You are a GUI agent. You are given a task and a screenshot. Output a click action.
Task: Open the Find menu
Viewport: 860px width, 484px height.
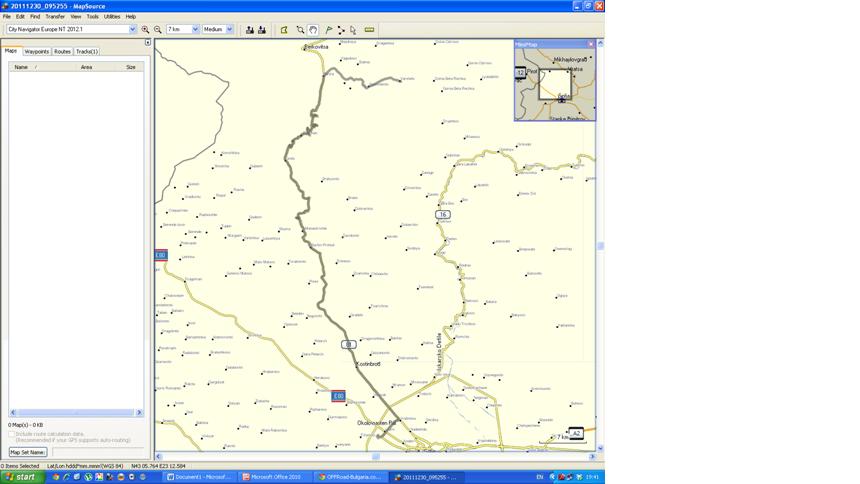35,16
